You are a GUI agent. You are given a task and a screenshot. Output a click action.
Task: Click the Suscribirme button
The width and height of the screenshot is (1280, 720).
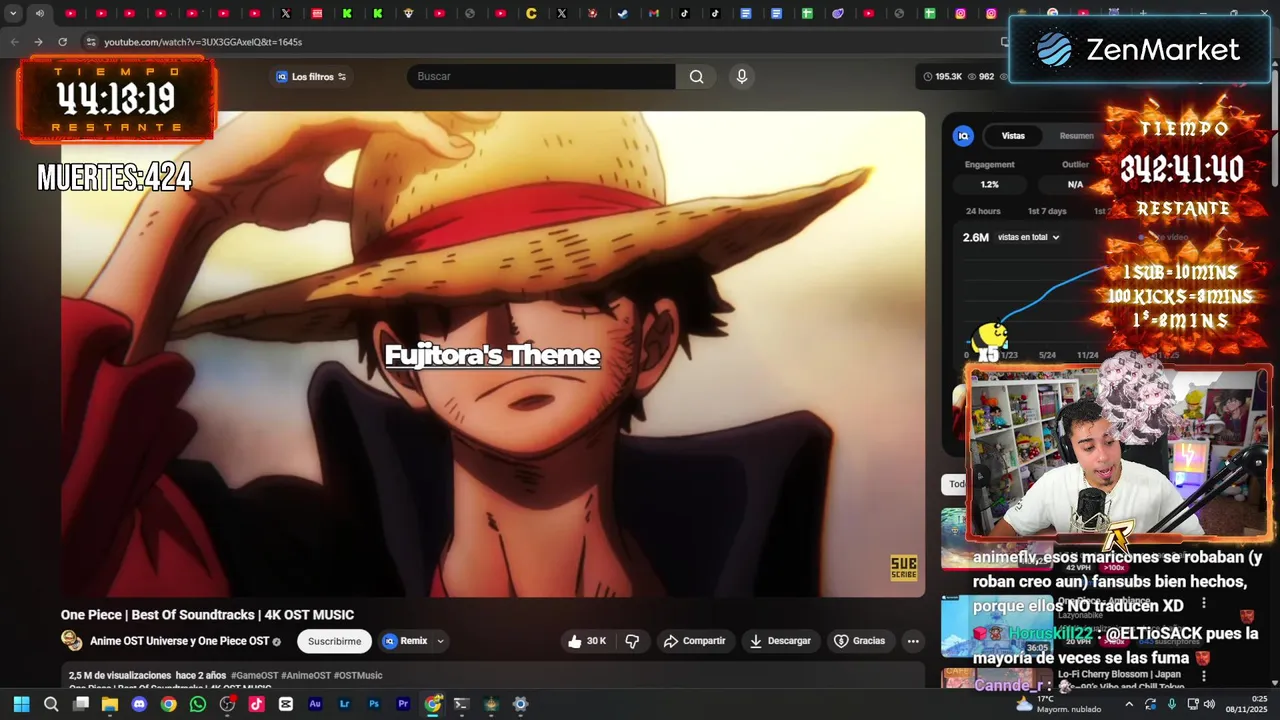(334, 641)
